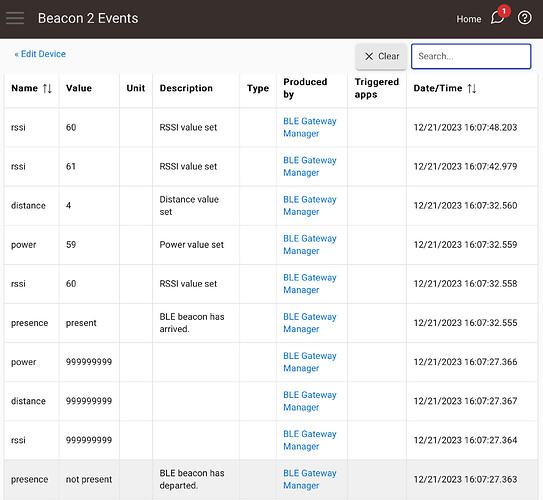Sort events by Name column arrows

(x=47, y=89)
